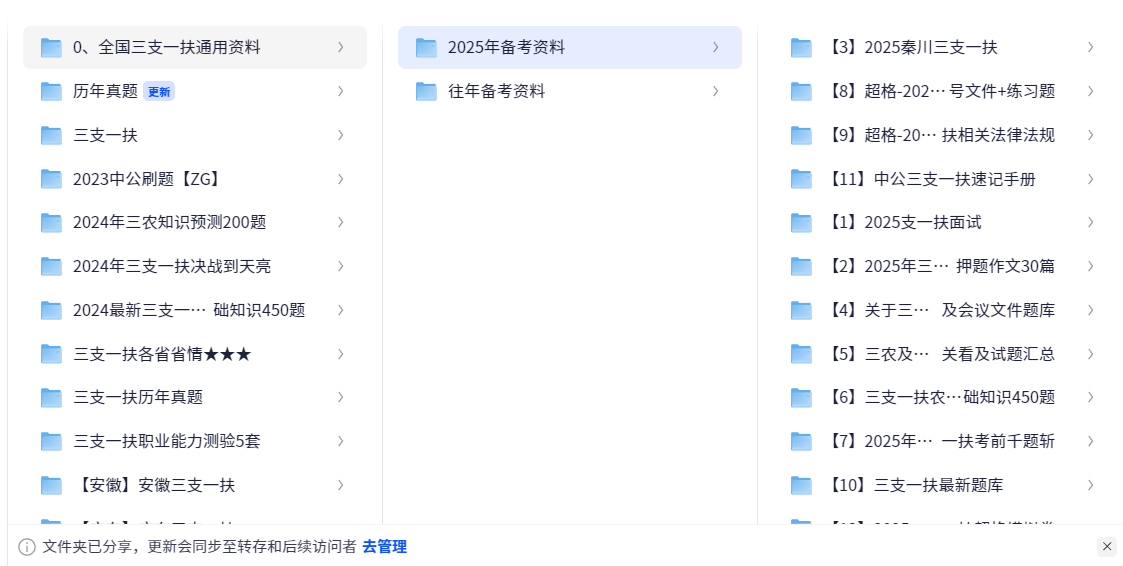Select folder name 2024年三支一扶决战到天亮
1123x566 pixels.
172,266
